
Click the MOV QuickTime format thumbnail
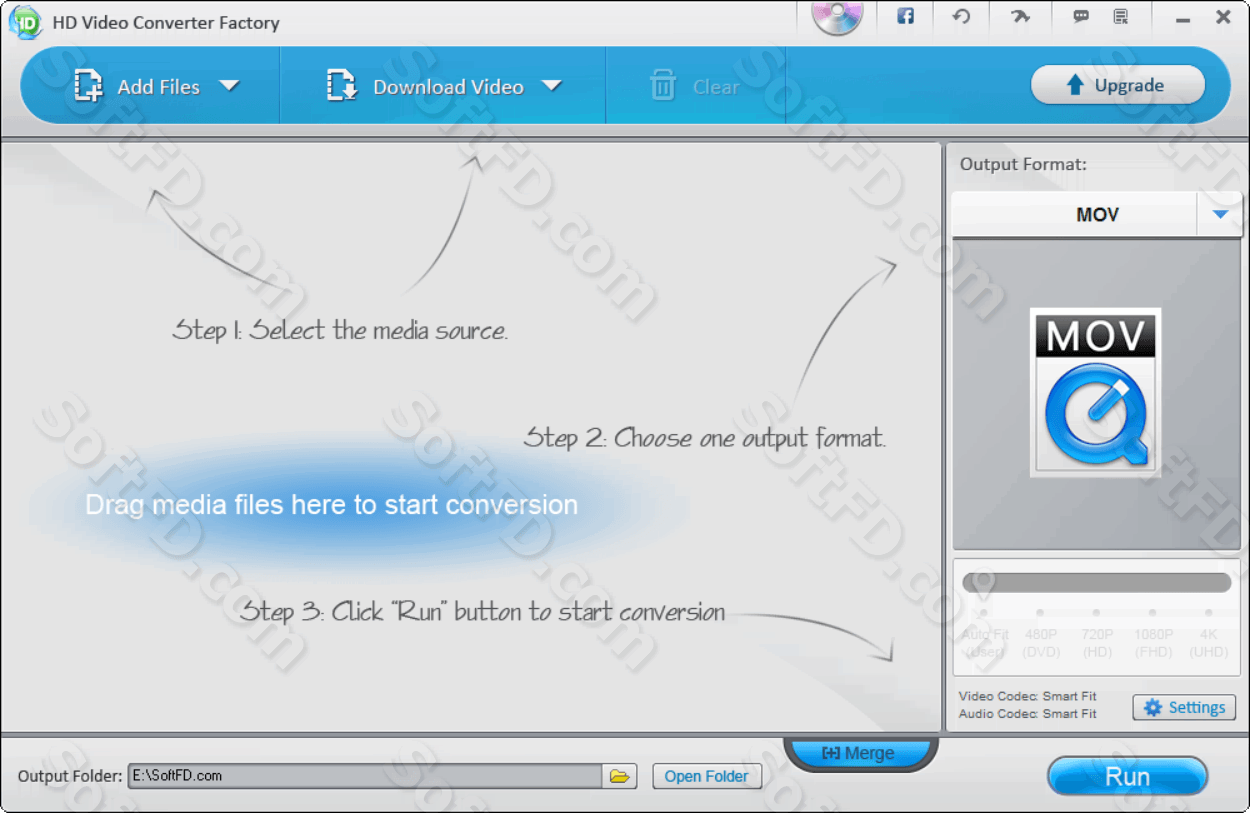tap(1096, 392)
